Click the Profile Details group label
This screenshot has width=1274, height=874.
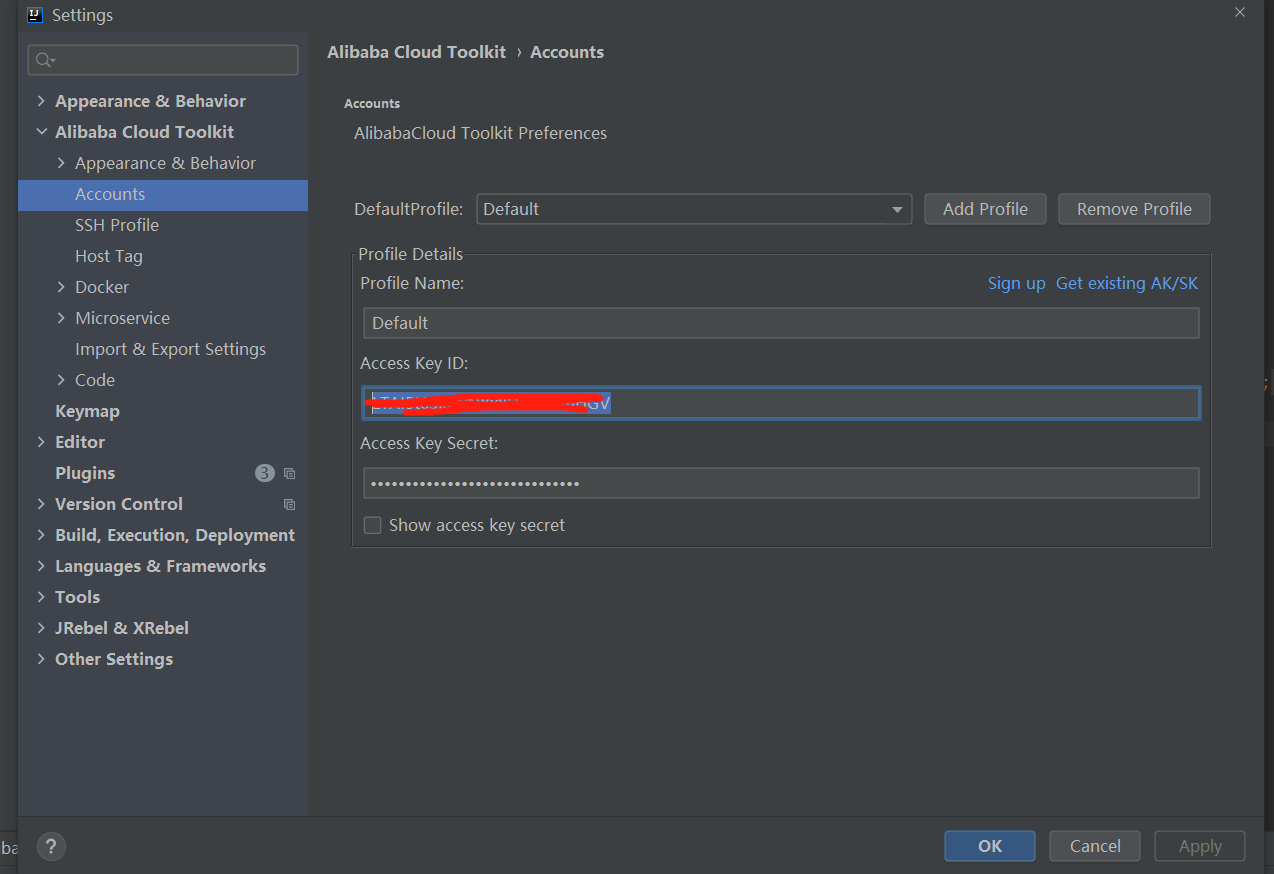411,254
